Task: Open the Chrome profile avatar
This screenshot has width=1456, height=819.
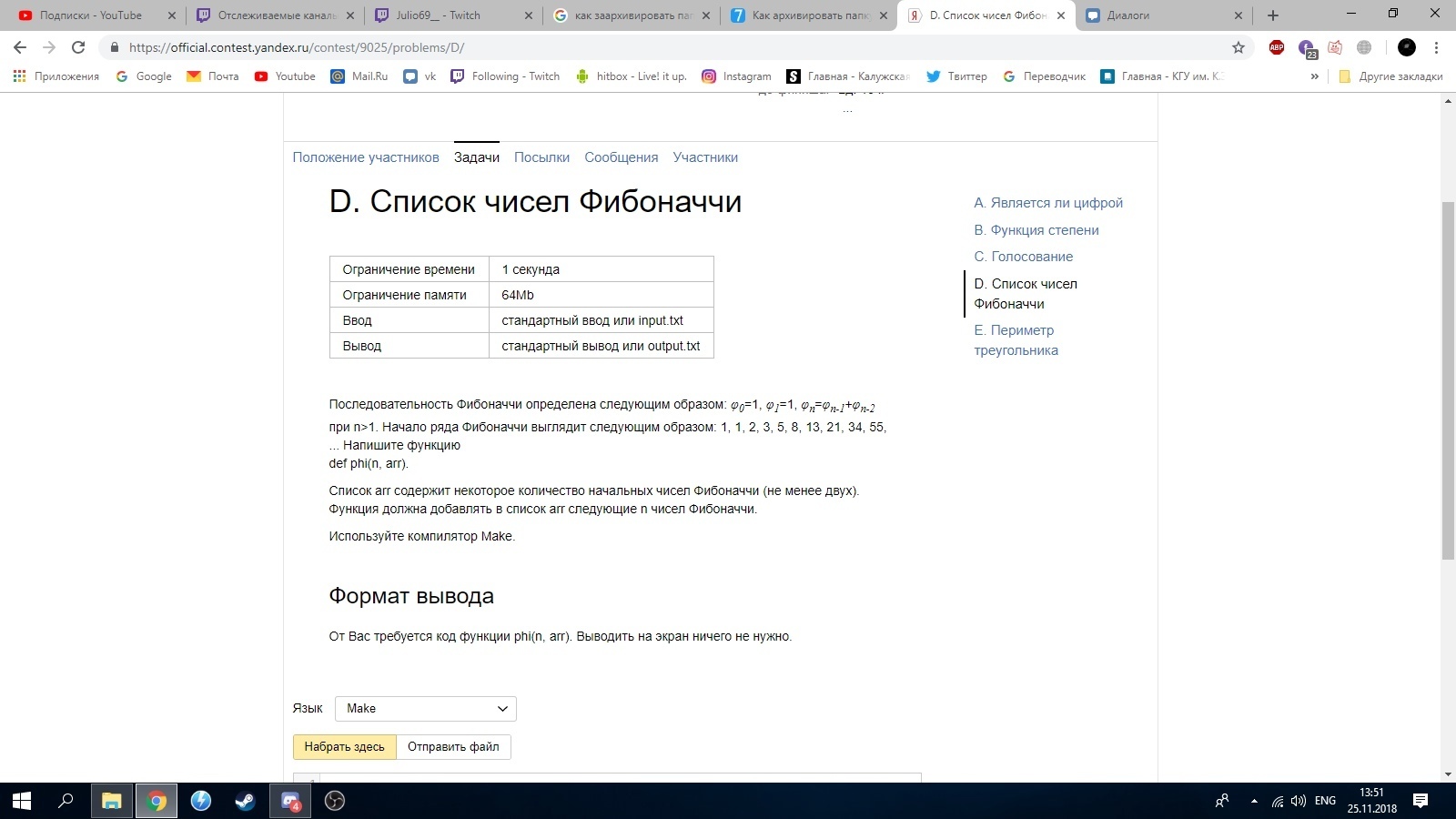Action: 1407,47
